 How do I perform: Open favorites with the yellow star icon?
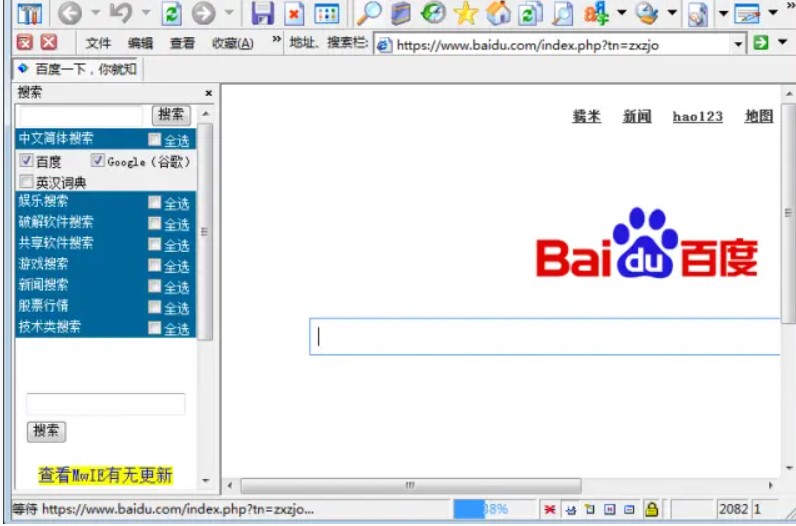coord(466,13)
